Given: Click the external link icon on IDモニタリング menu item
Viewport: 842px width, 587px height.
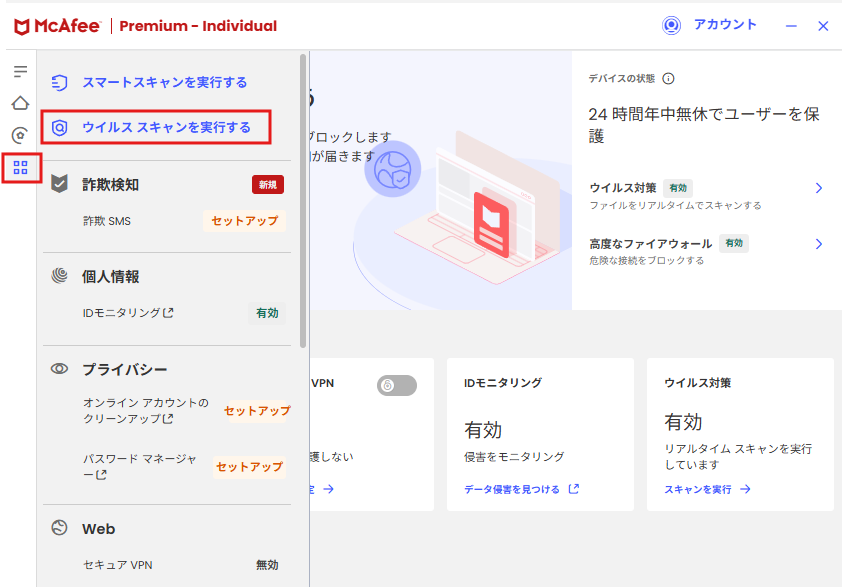Looking at the screenshot, I should 168,313.
